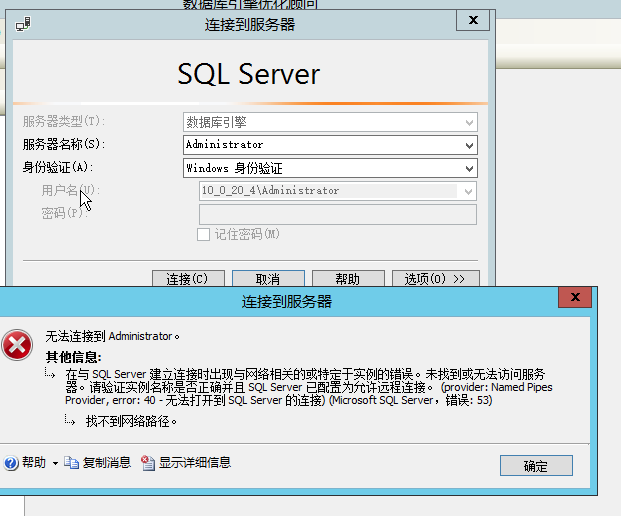Click the copy message icon
The width and height of the screenshot is (621, 516).
tap(71, 463)
